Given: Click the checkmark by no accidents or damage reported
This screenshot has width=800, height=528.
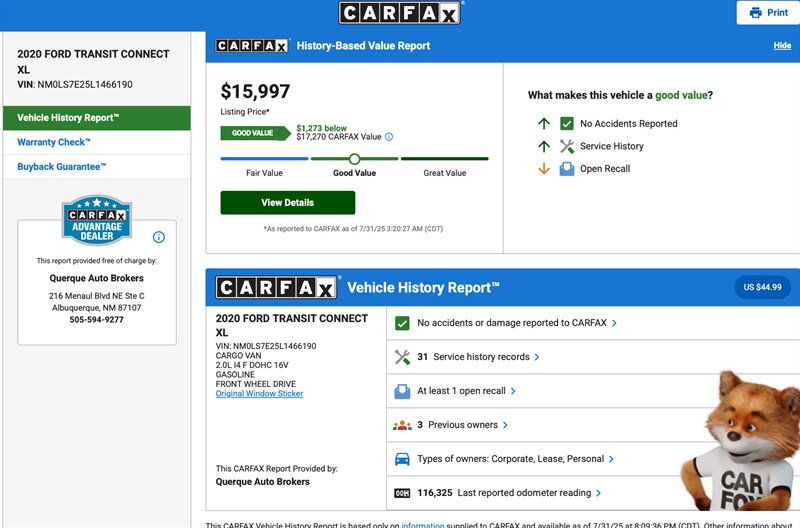Looking at the screenshot, I should pos(402,323).
